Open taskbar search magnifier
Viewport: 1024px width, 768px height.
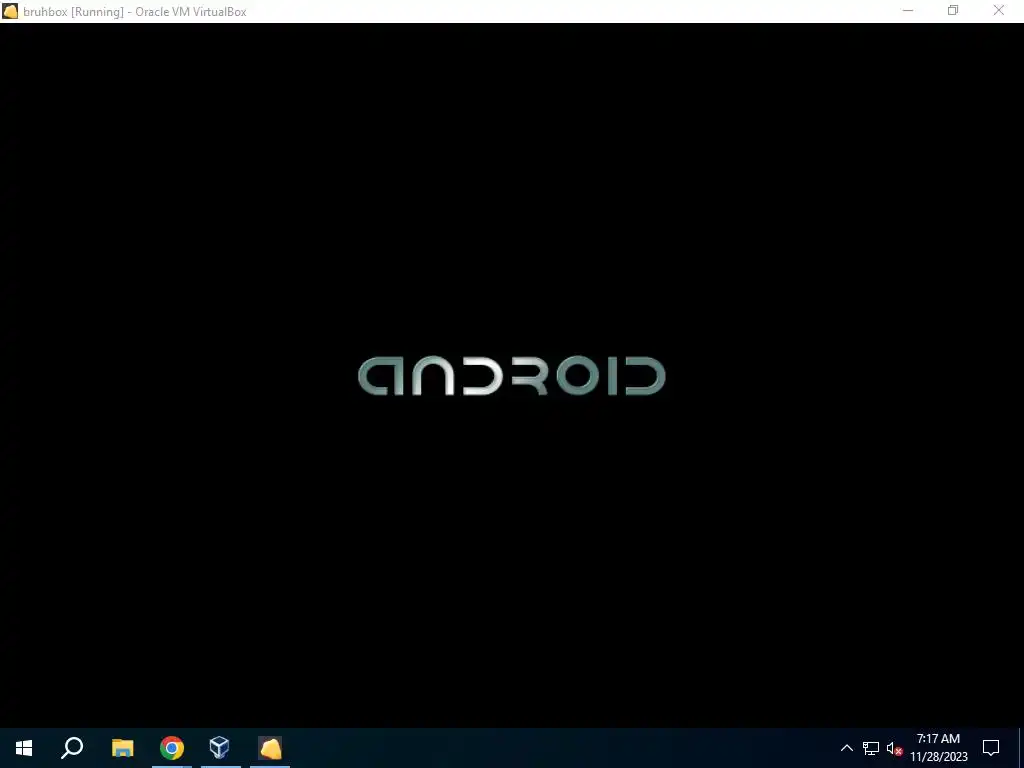(72, 748)
